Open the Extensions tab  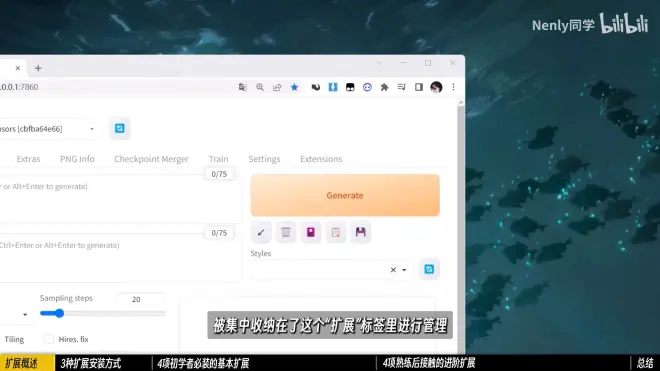(x=321, y=159)
